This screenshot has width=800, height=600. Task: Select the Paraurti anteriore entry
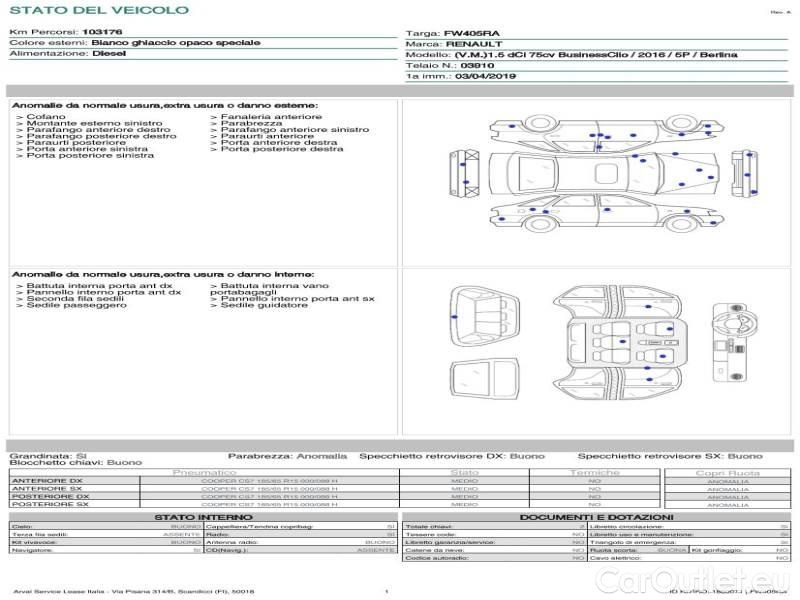coord(262,136)
